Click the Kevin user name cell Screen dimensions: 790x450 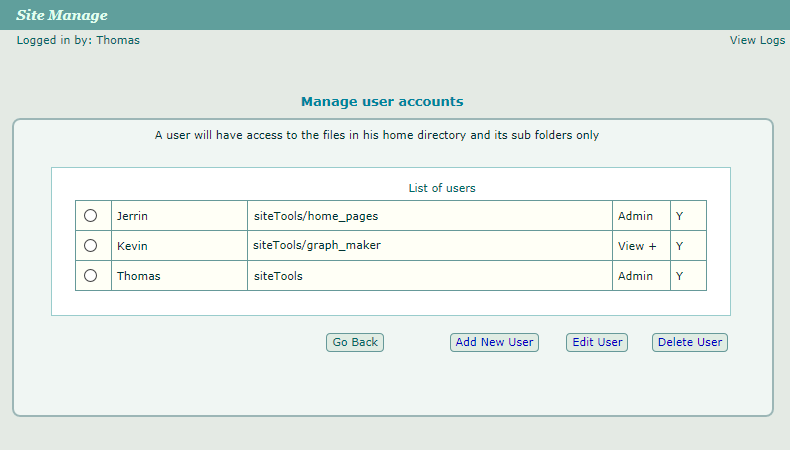(x=179, y=246)
